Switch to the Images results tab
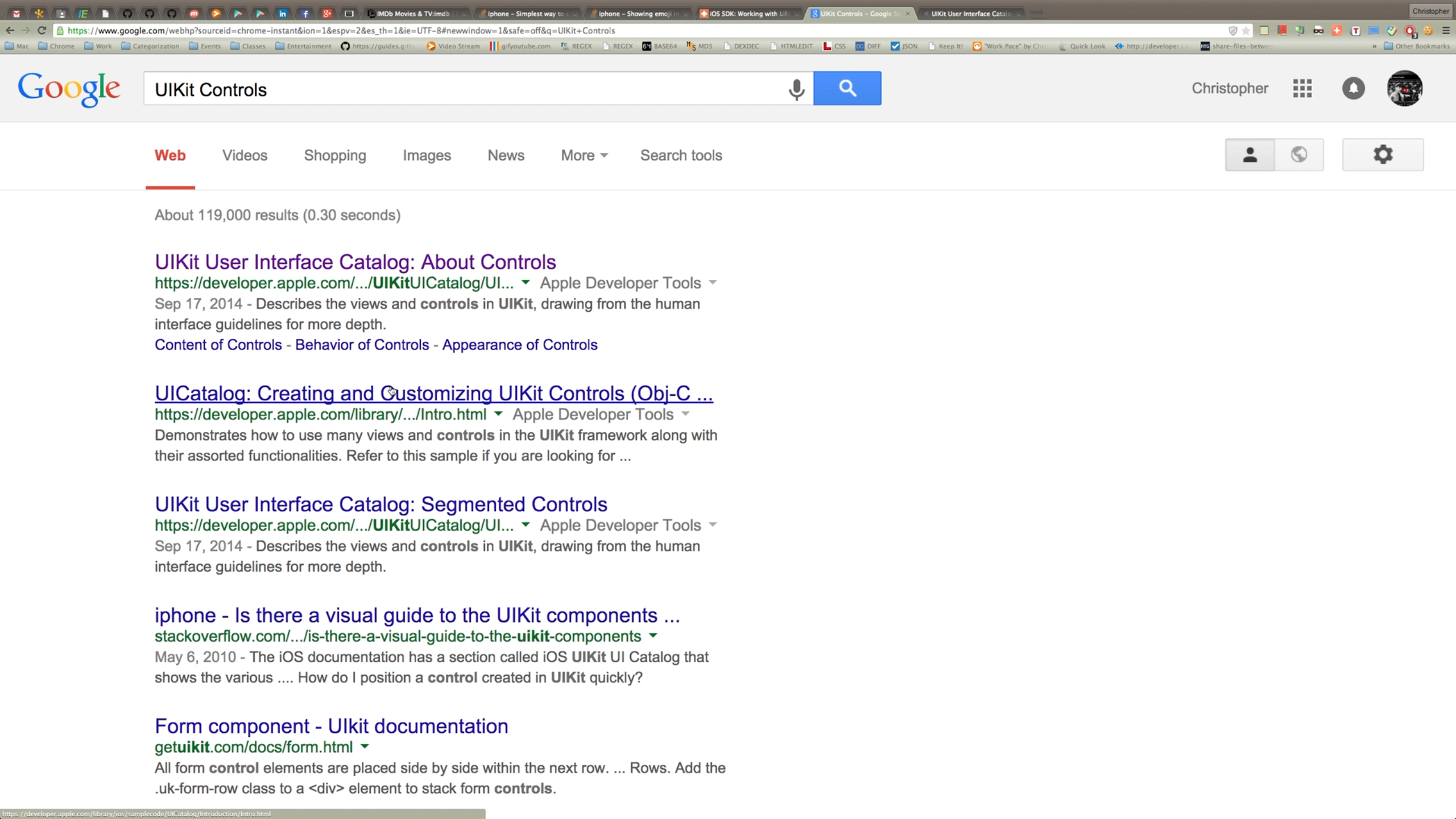Screen dimensions: 1456x819 pos(427,155)
